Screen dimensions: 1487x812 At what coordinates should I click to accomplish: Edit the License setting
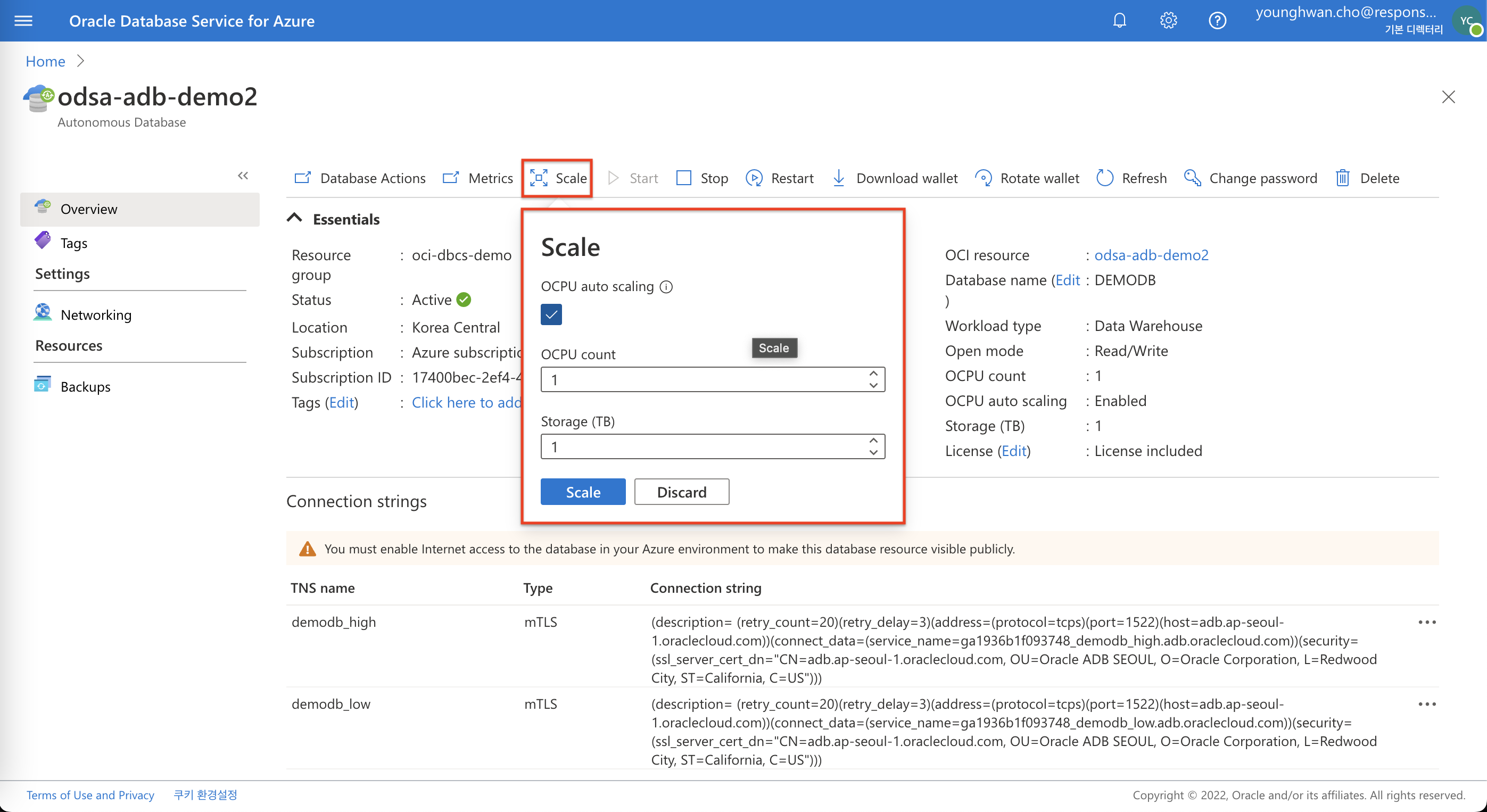click(1014, 451)
